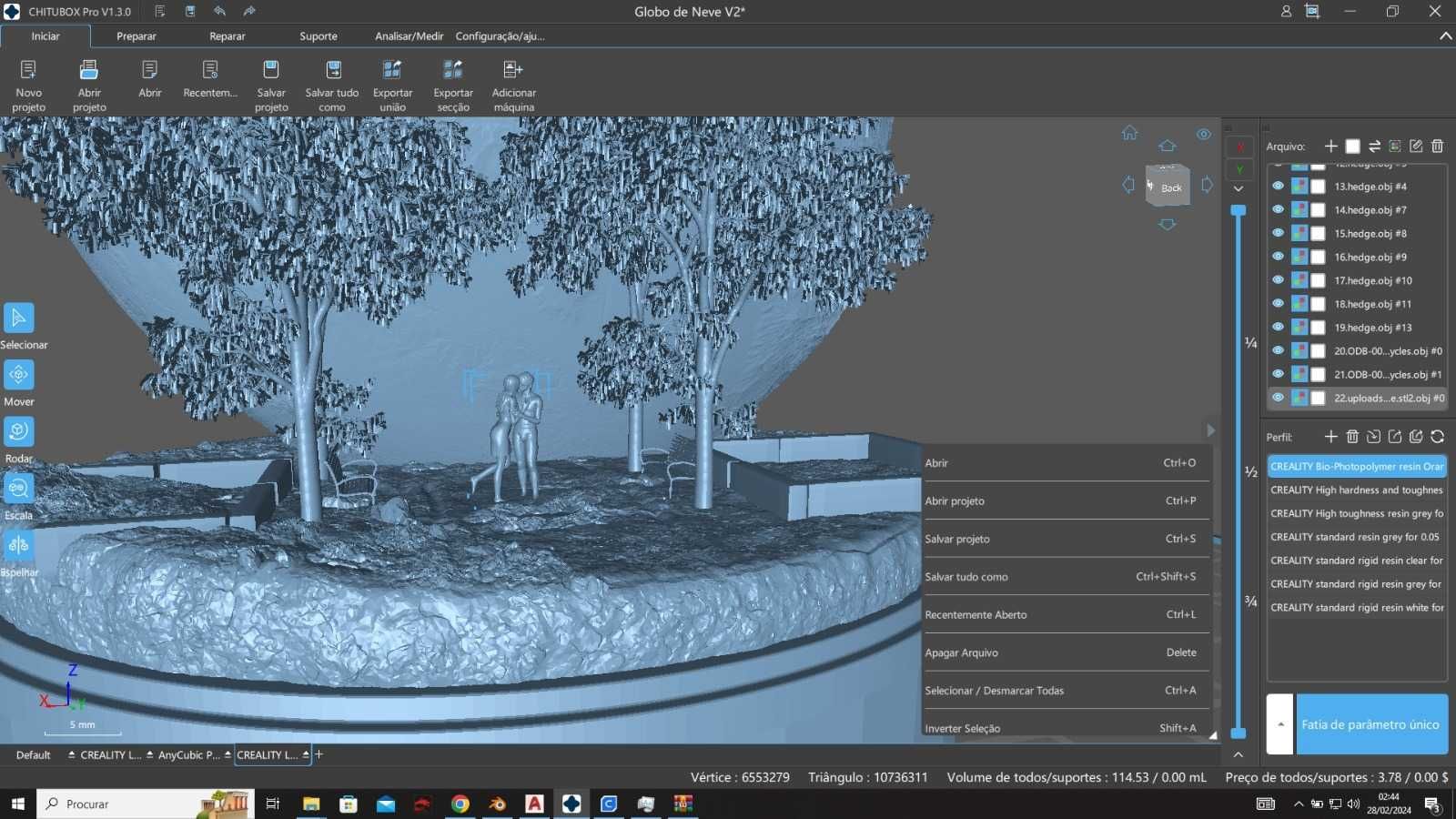Activate the Rodar rotate tool
The image size is (1456, 819).
[19, 431]
